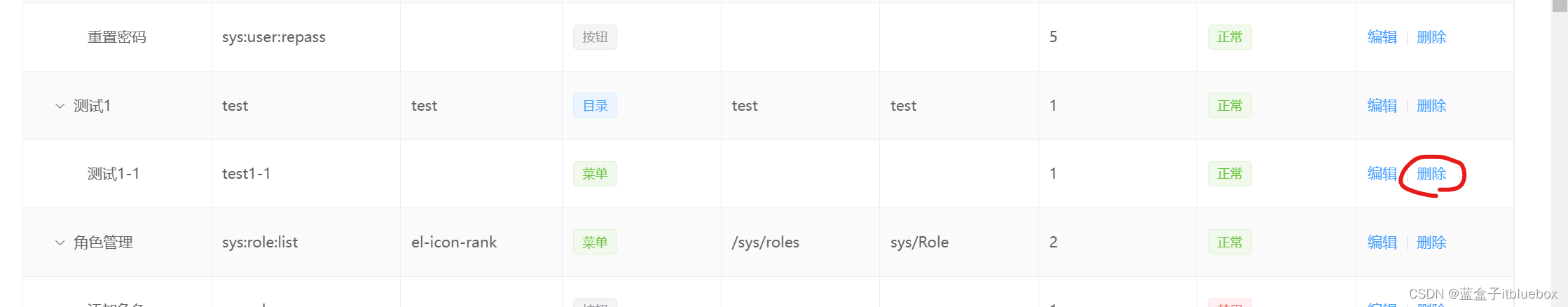Click 正常 status tag in 测试1 row
This screenshot has width=1568, height=307.
click(1230, 106)
